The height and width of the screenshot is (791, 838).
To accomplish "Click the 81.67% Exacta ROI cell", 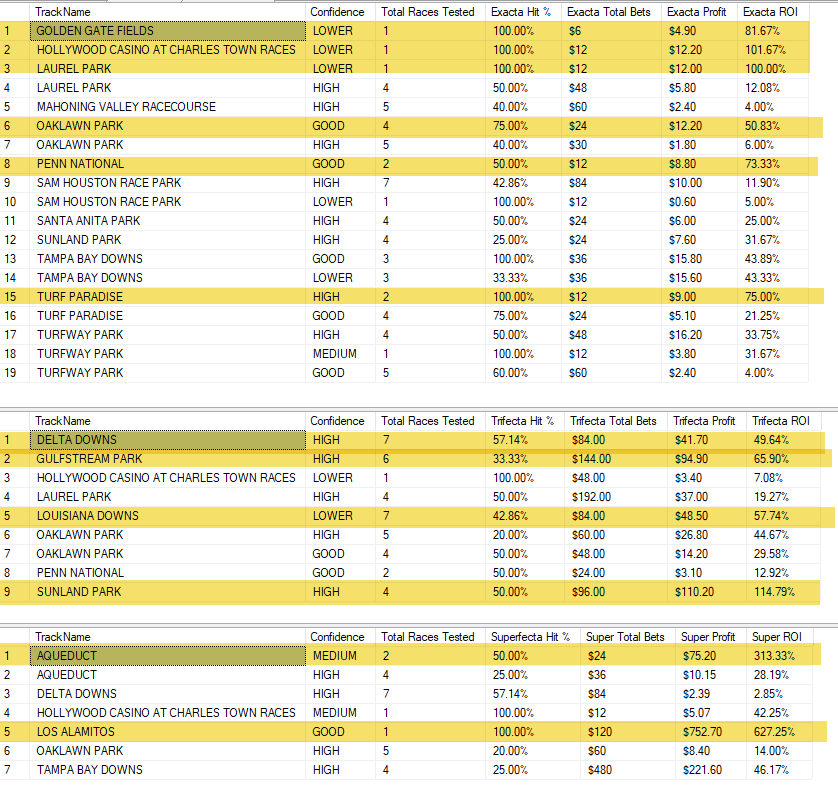I will [772, 31].
